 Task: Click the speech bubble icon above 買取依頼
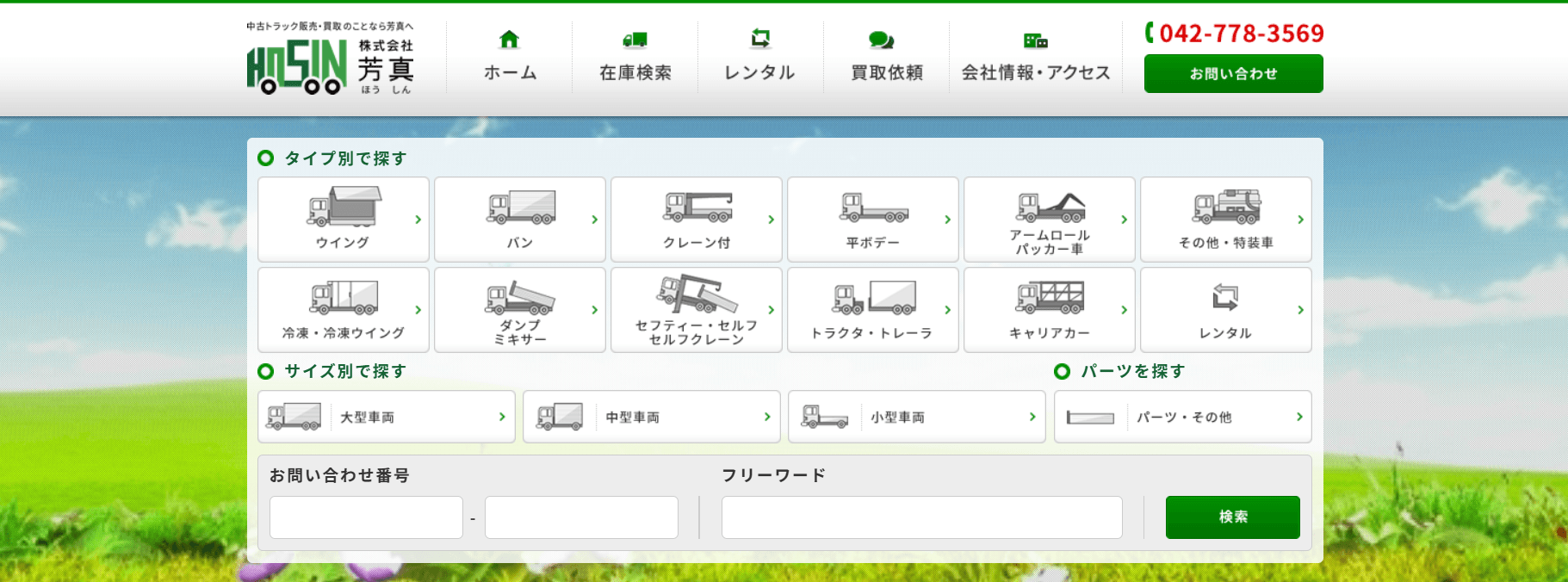point(881,40)
